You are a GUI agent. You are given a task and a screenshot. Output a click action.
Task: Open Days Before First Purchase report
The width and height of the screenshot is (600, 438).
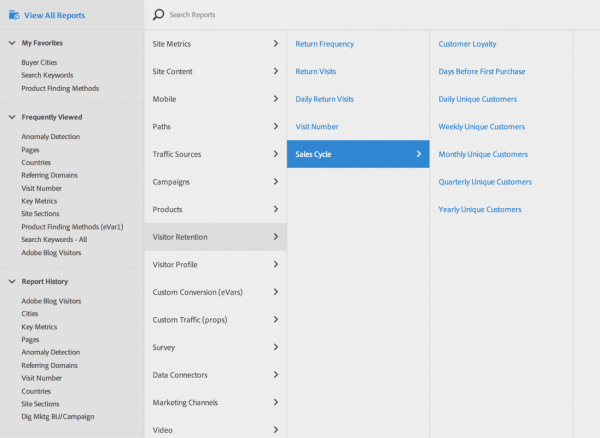coord(482,72)
